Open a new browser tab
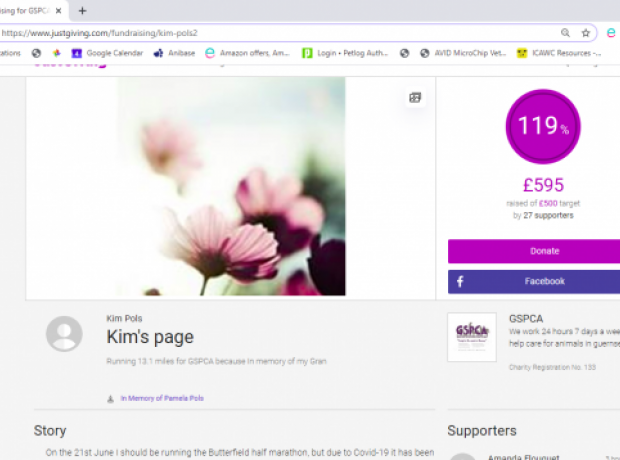 [82, 11]
